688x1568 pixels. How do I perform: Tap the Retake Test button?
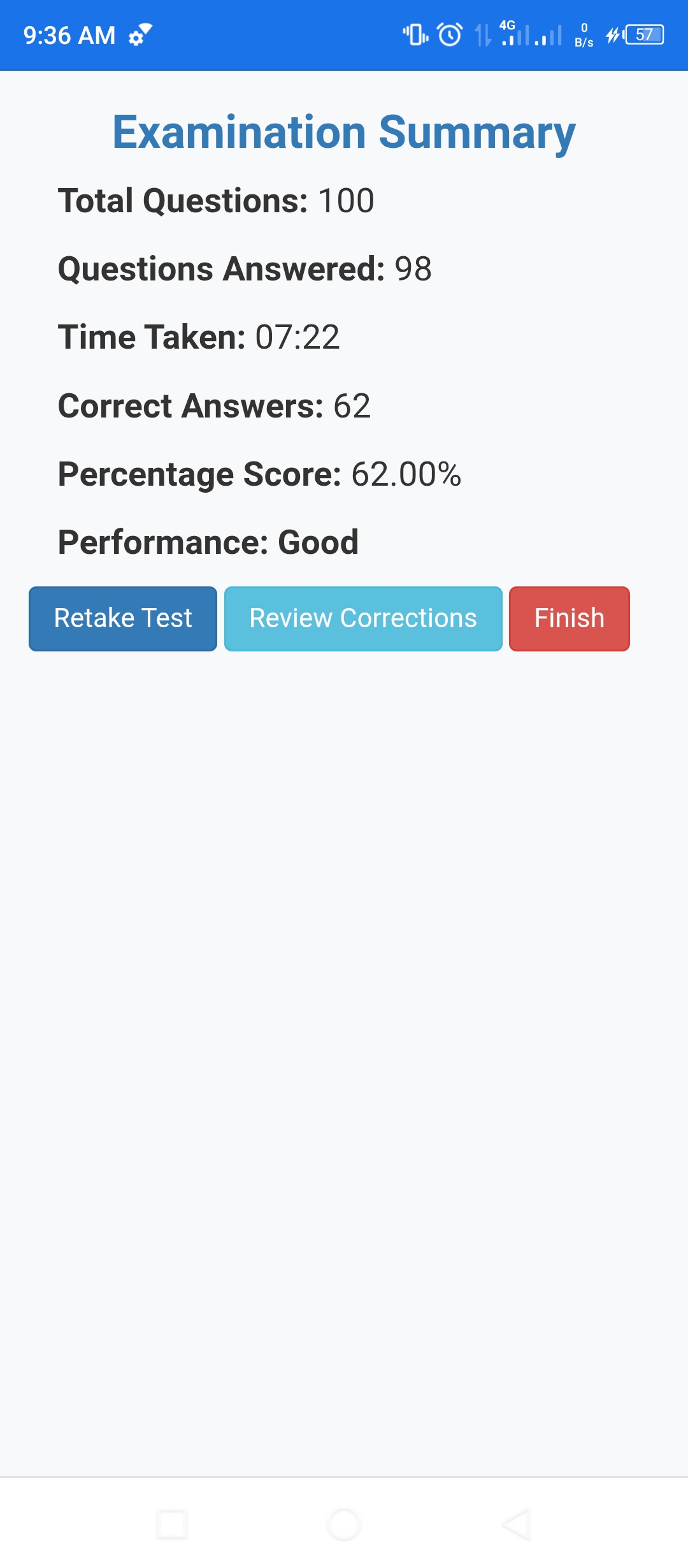[123, 618]
